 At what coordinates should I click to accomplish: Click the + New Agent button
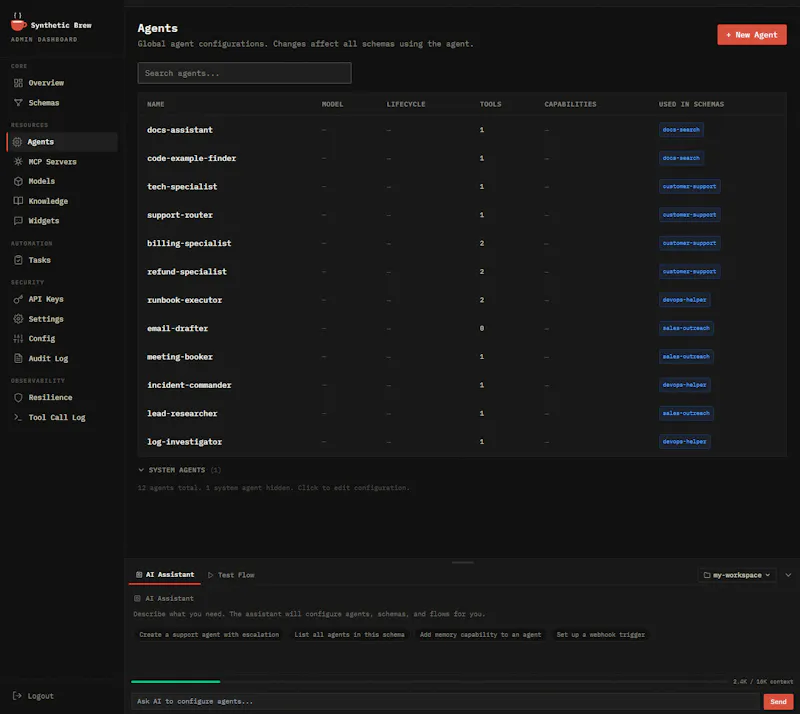click(752, 35)
